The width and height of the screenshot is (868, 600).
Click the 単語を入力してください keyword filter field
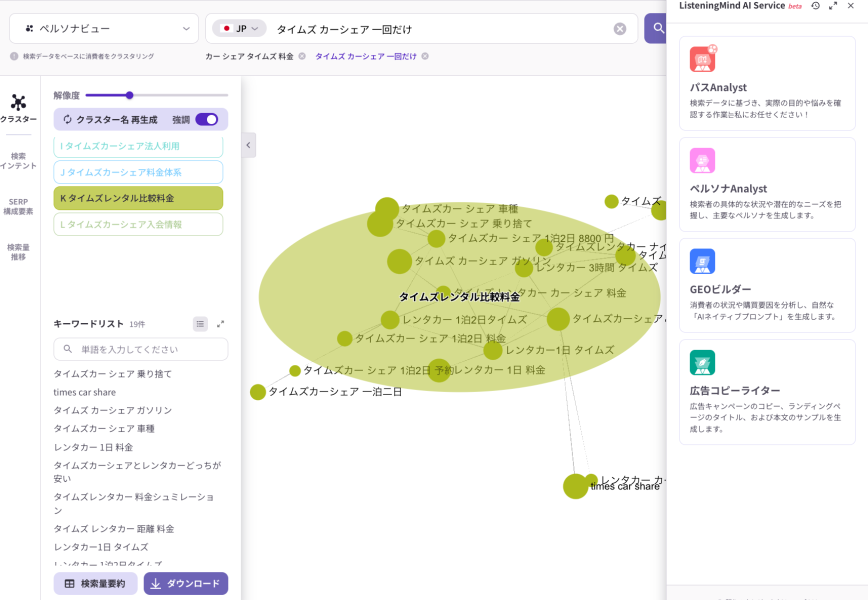coord(141,349)
